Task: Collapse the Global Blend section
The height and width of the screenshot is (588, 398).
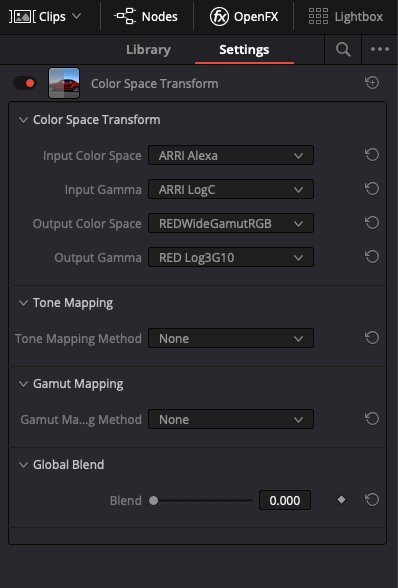Action: click(23, 465)
